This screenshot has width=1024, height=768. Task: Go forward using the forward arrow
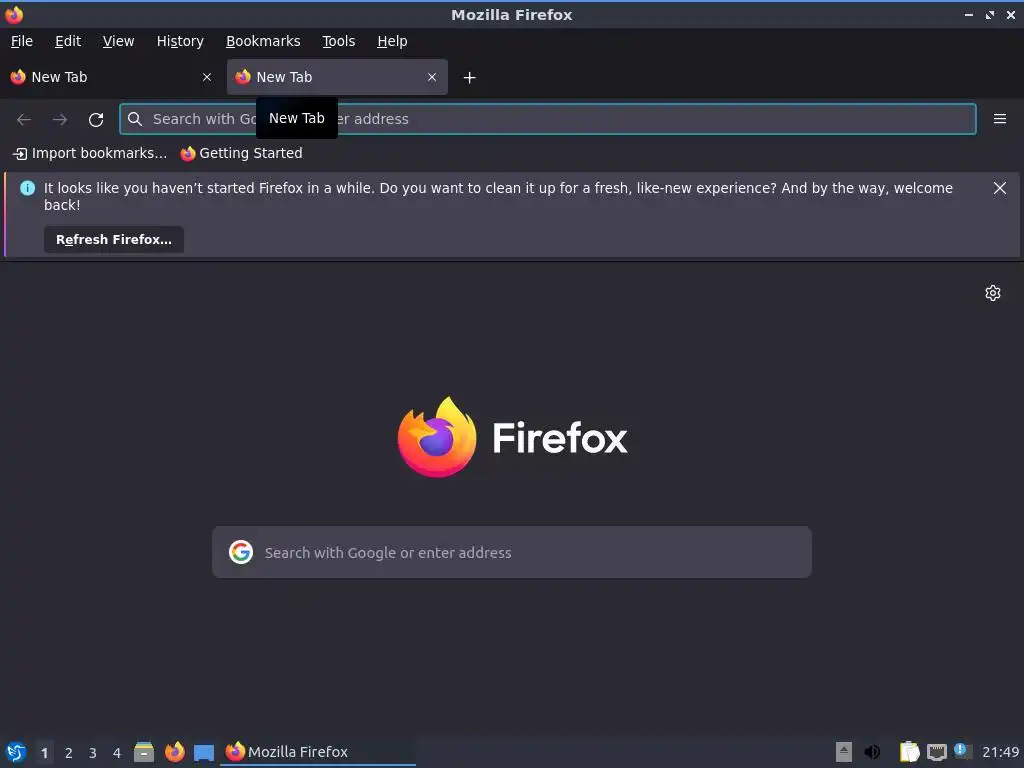click(x=60, y=120)
